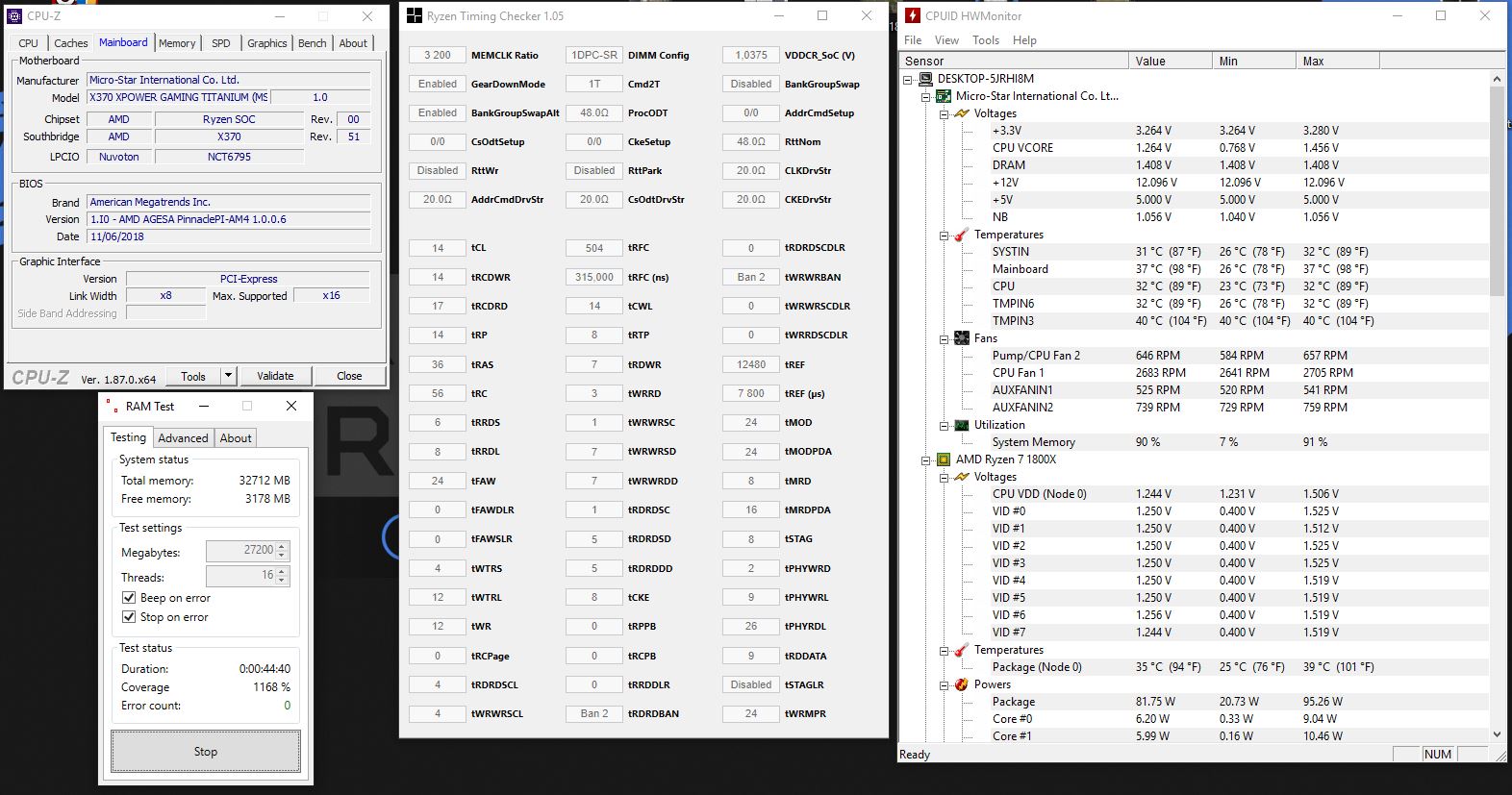Switch to the CPU tab in CPU-Z
Image resolution: width=1512 pixels, height=795 pixels.
(x=29, y=43)
